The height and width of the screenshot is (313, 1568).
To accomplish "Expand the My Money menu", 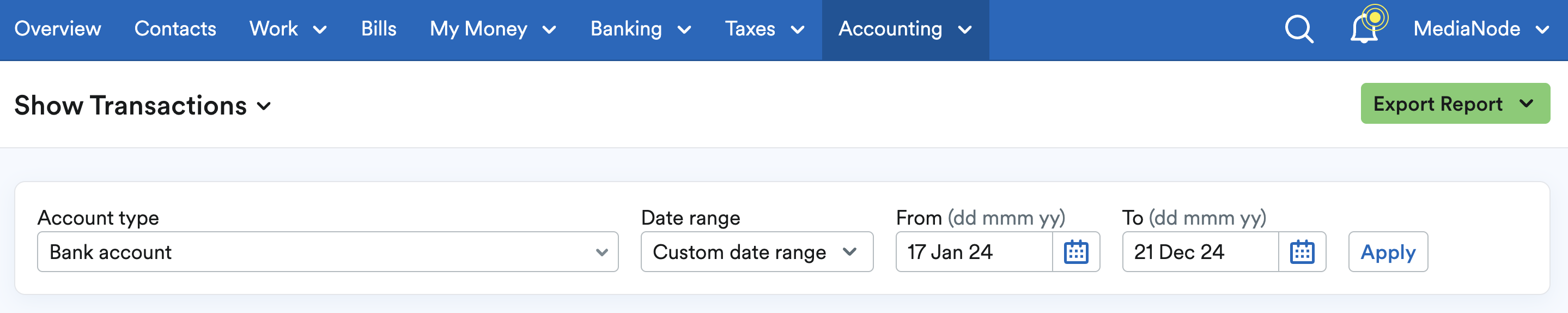I will point(493,28).
